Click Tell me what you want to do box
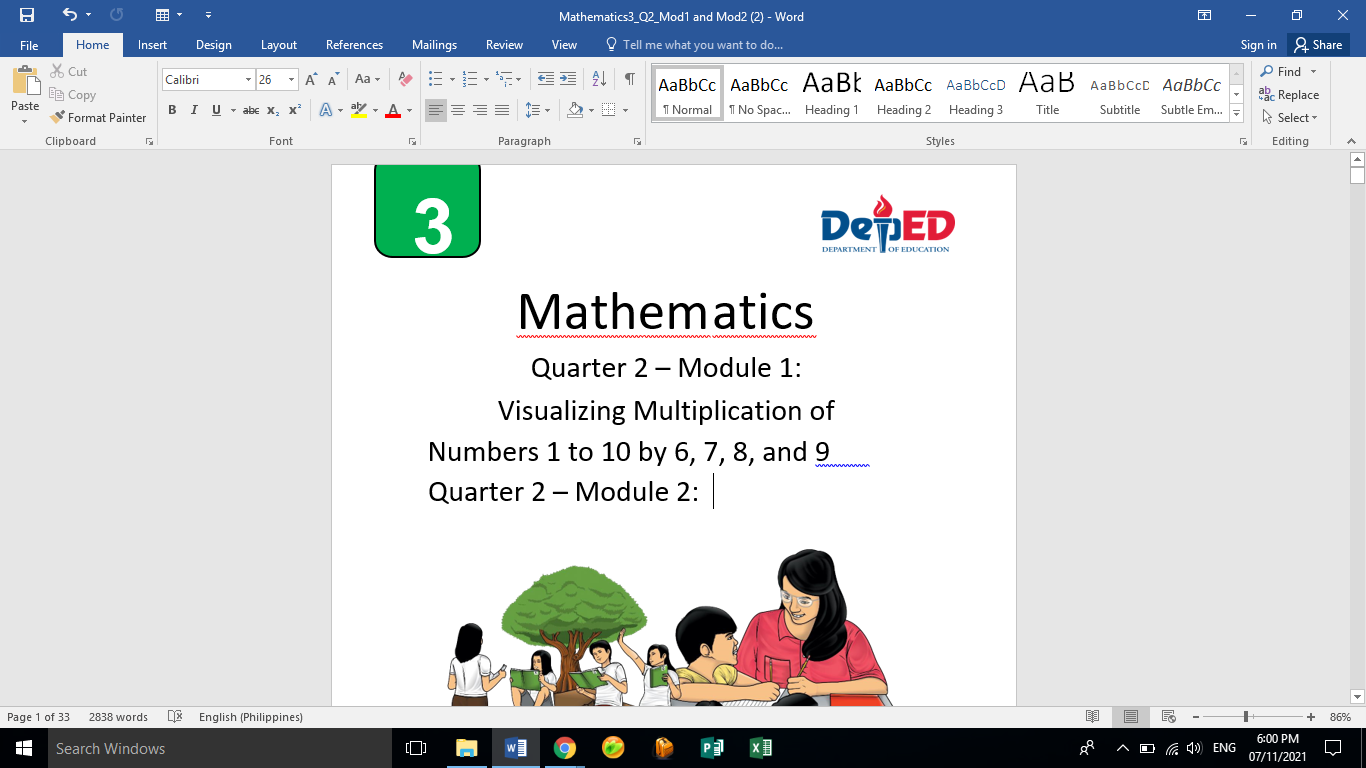1366x768 pixels. tap(695, 45)
